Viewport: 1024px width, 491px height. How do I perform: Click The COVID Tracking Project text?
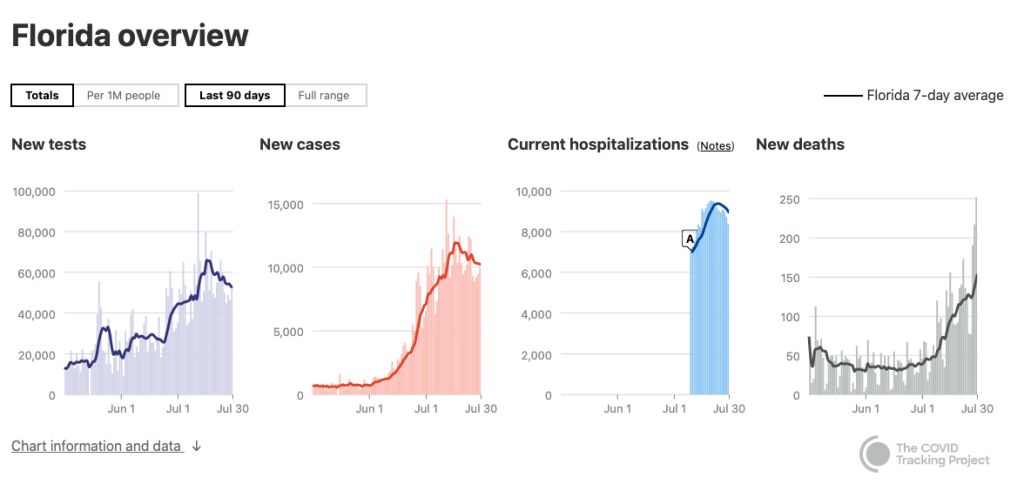pos(943,454)
